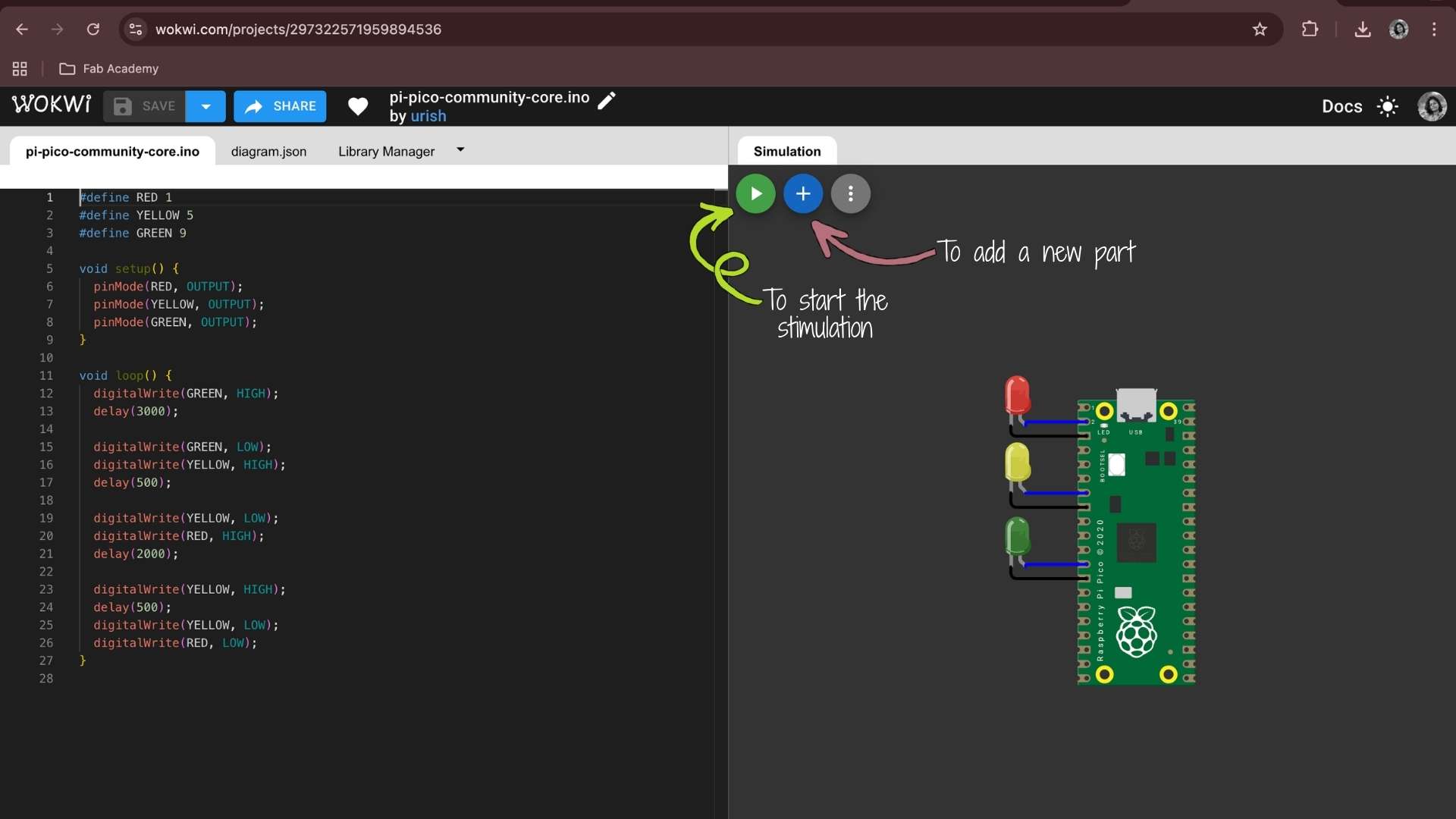Open the urish author link
Screen dimensions: 1456x819
(428, 117)
